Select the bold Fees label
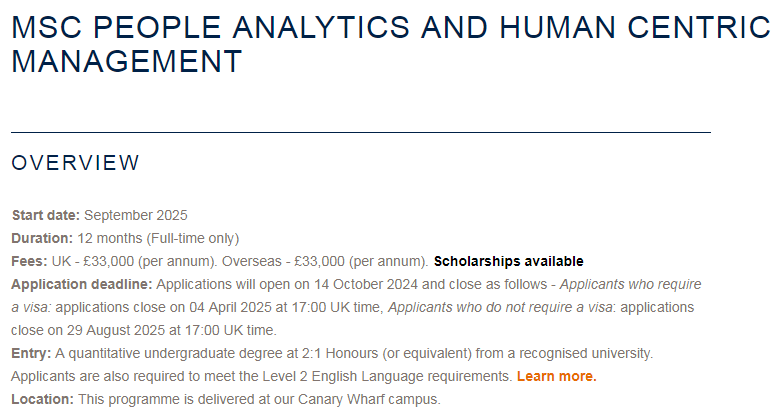The height and width of the screenshot is (407, 782). pyautogui.click(x=29, y=261)
